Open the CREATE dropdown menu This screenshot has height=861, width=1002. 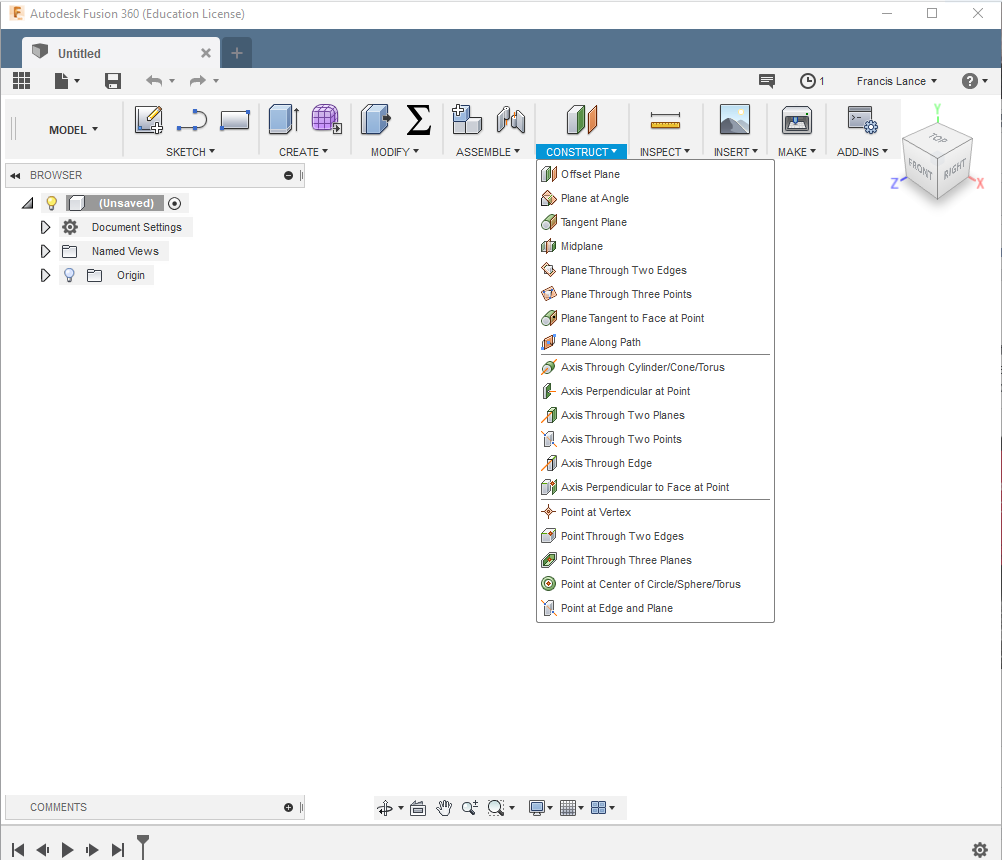(x=304, y=152)
